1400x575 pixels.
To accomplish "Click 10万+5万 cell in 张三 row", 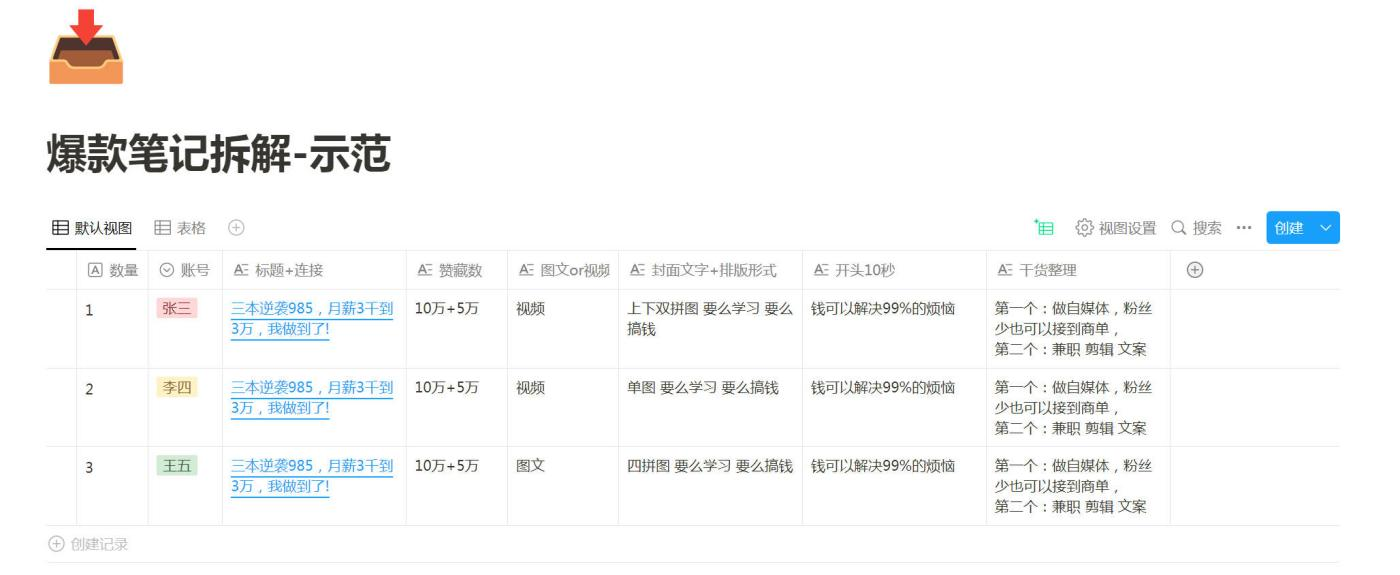I will click(x=457, y=329).
